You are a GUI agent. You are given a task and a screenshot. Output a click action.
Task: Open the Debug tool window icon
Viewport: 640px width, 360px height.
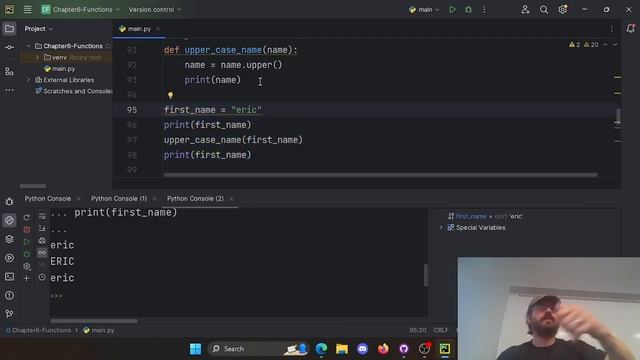tap(9, 202)
